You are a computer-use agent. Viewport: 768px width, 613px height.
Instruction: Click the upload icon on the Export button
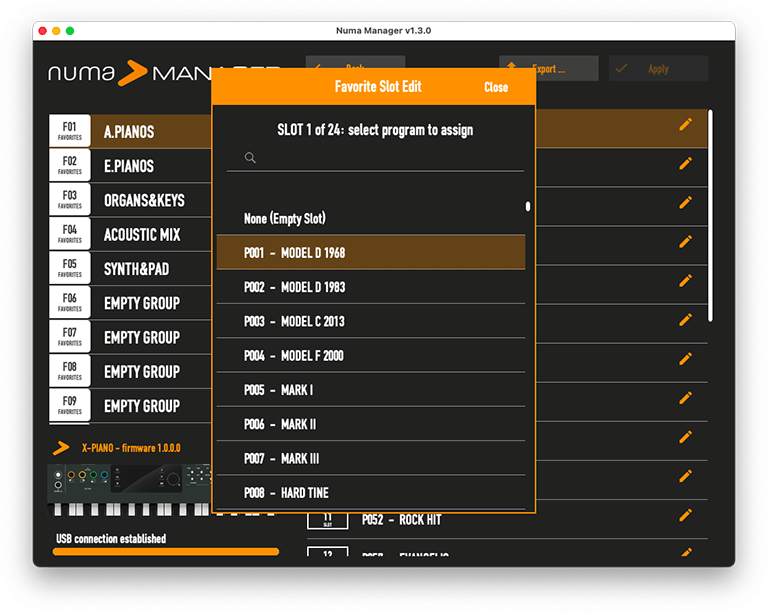tap(512, 68)
